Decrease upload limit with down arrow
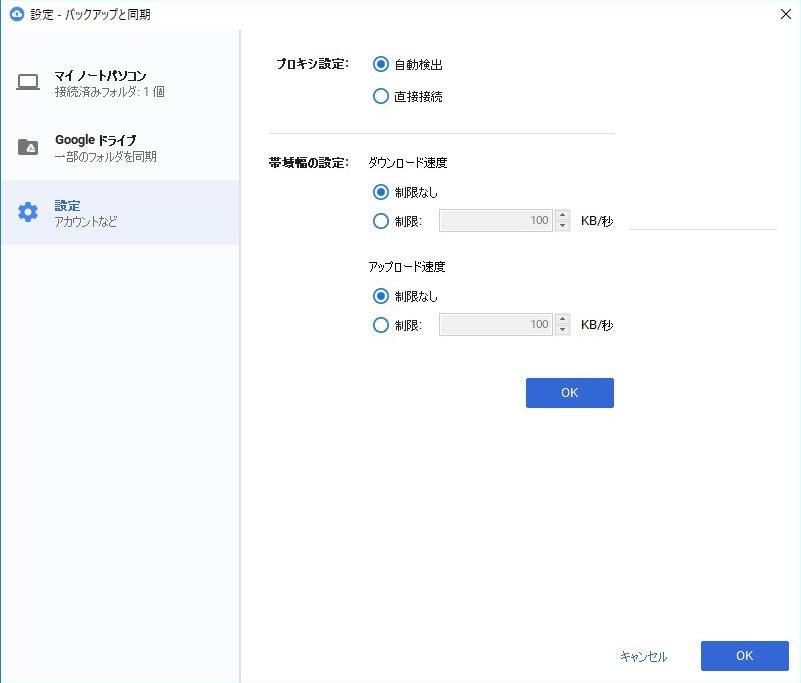The height and width of the screenshot is (683, 801). pyautogui.click(x=562, y=330)
